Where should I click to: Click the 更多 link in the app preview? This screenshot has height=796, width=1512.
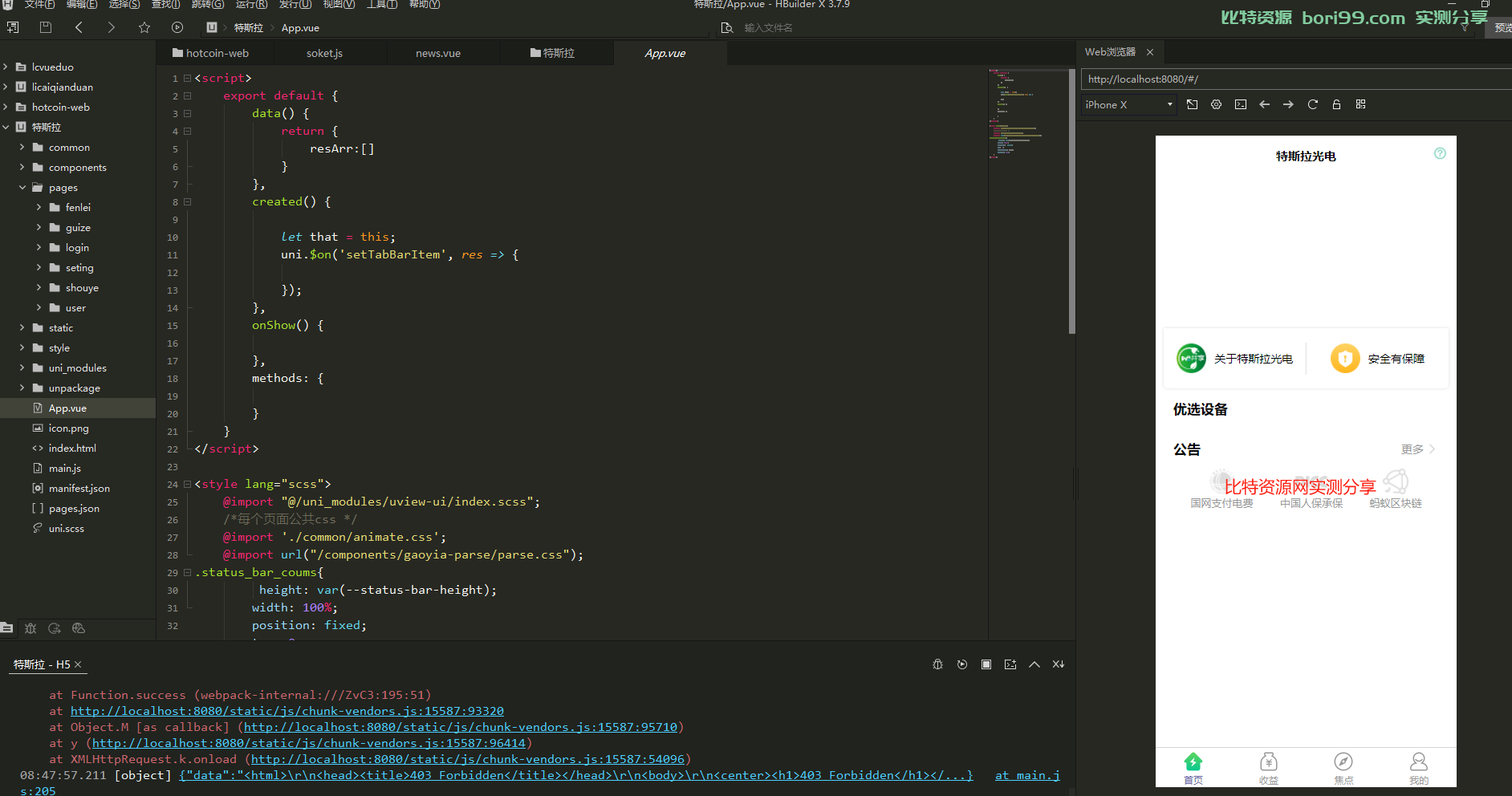1418,449
